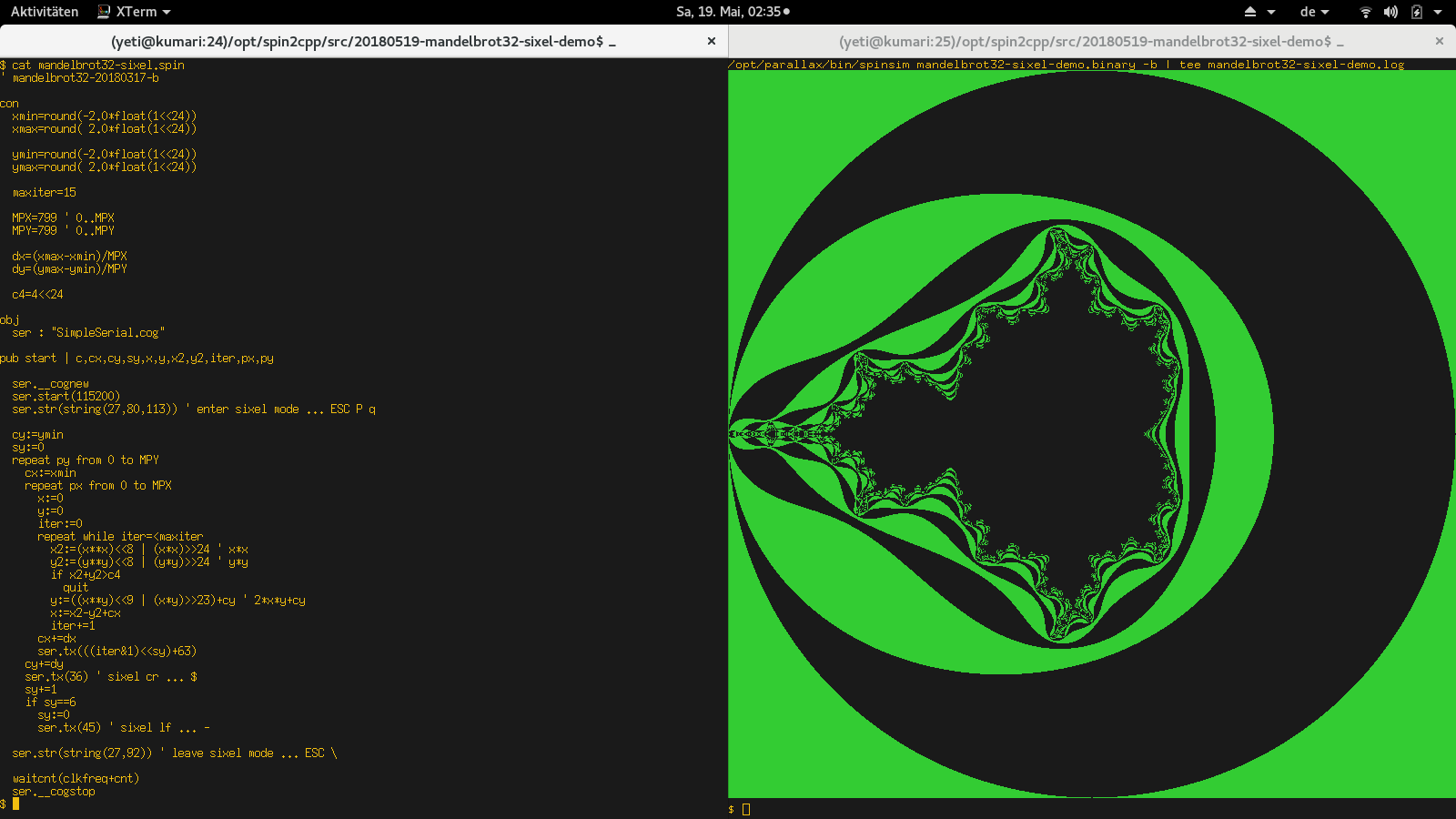Click the battery charging icon
1456x819 pixels.
point(1417,12)
